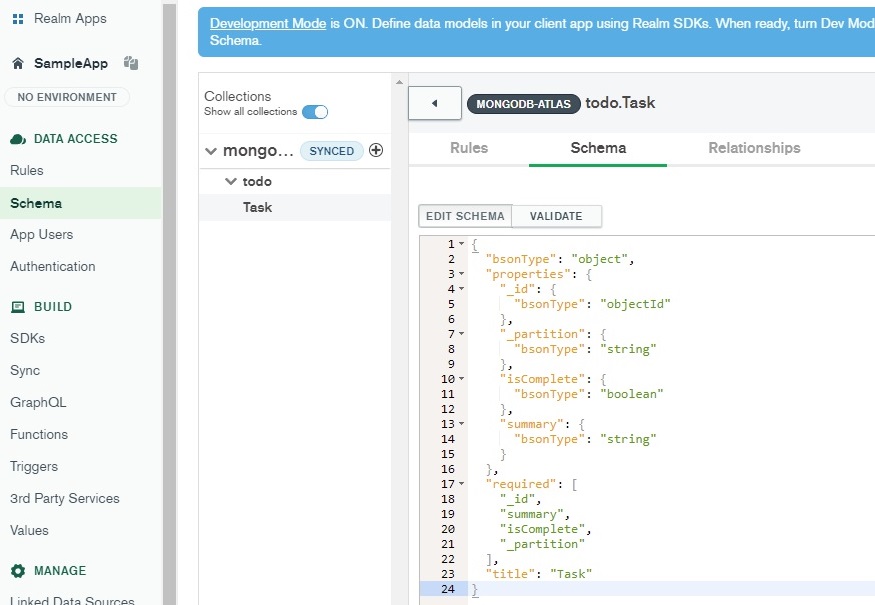Screen dimensions: 875x605
Task: Open the Relationships tab
Action: click(x=754, y=148)
